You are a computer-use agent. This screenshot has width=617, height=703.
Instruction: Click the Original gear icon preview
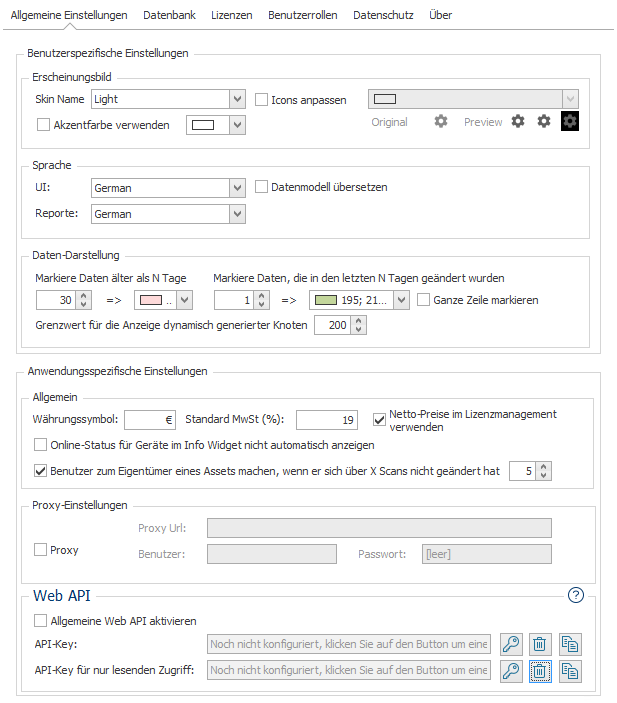point(441,121)
